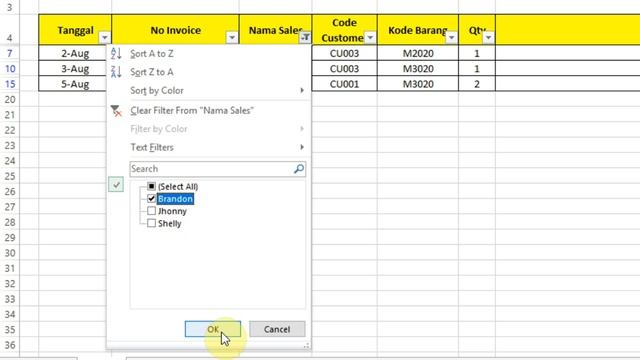Open the Nama Sales filtered dropdown button

coord(305,38)
